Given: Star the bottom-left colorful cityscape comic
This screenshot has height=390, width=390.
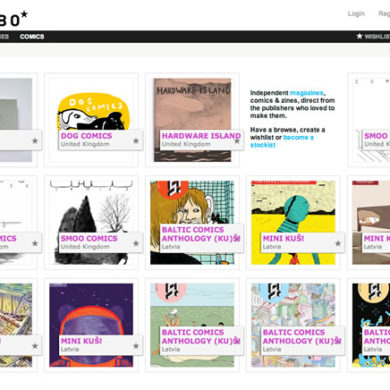Looking at the screenshot, I should pos(35,346).
